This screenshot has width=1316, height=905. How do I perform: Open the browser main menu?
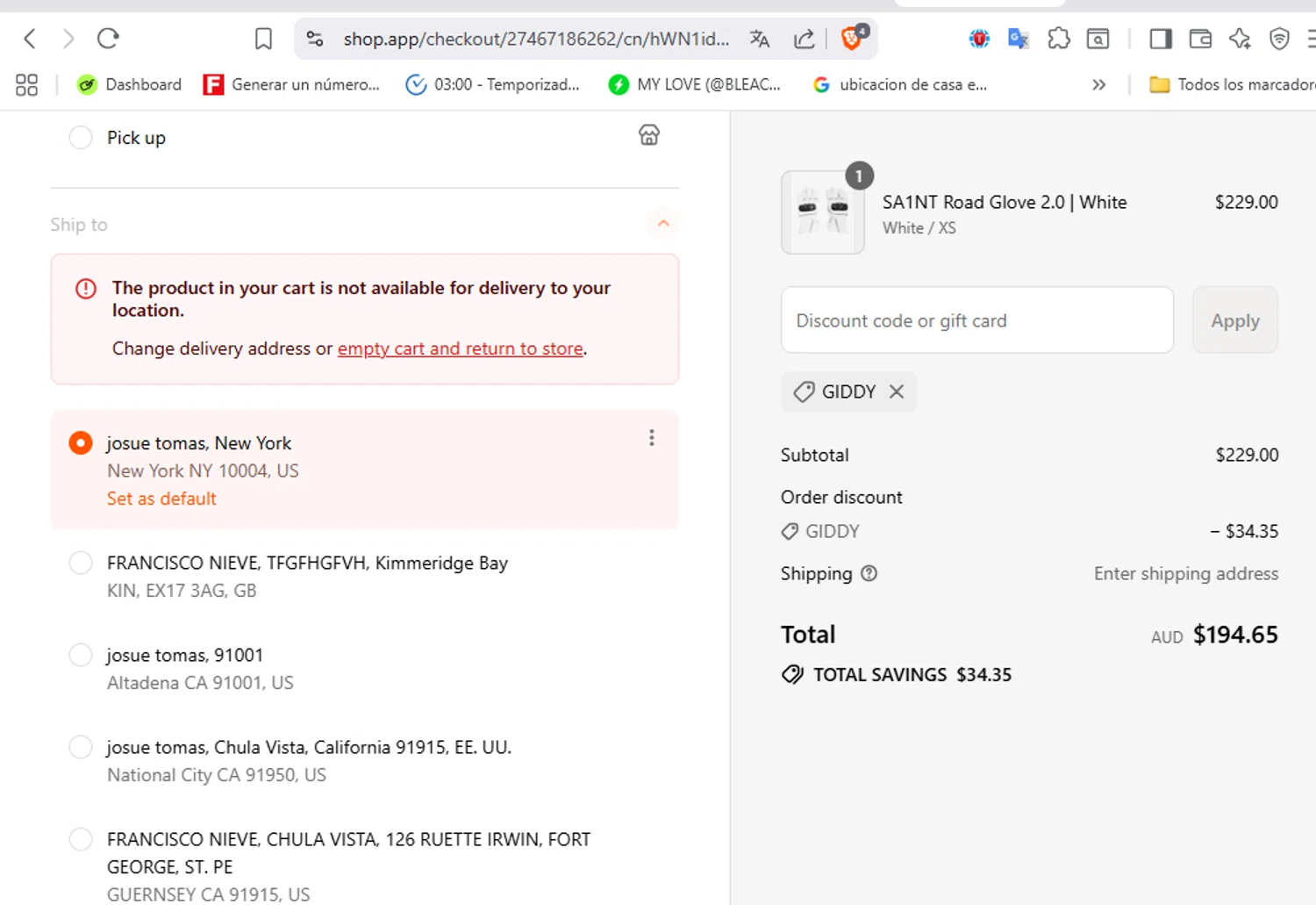pyautogui.click(x=1311, y=39)
